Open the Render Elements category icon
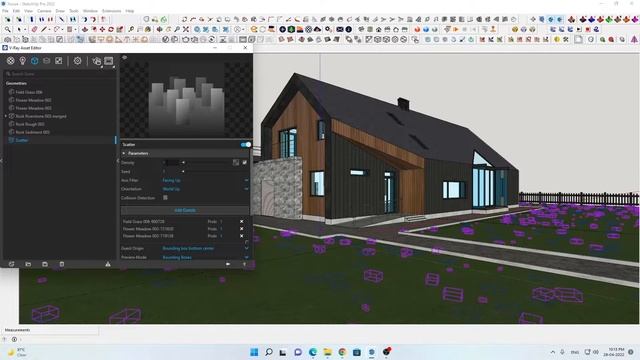This screenshot has height=360, width=640. [x=47, y=61]
